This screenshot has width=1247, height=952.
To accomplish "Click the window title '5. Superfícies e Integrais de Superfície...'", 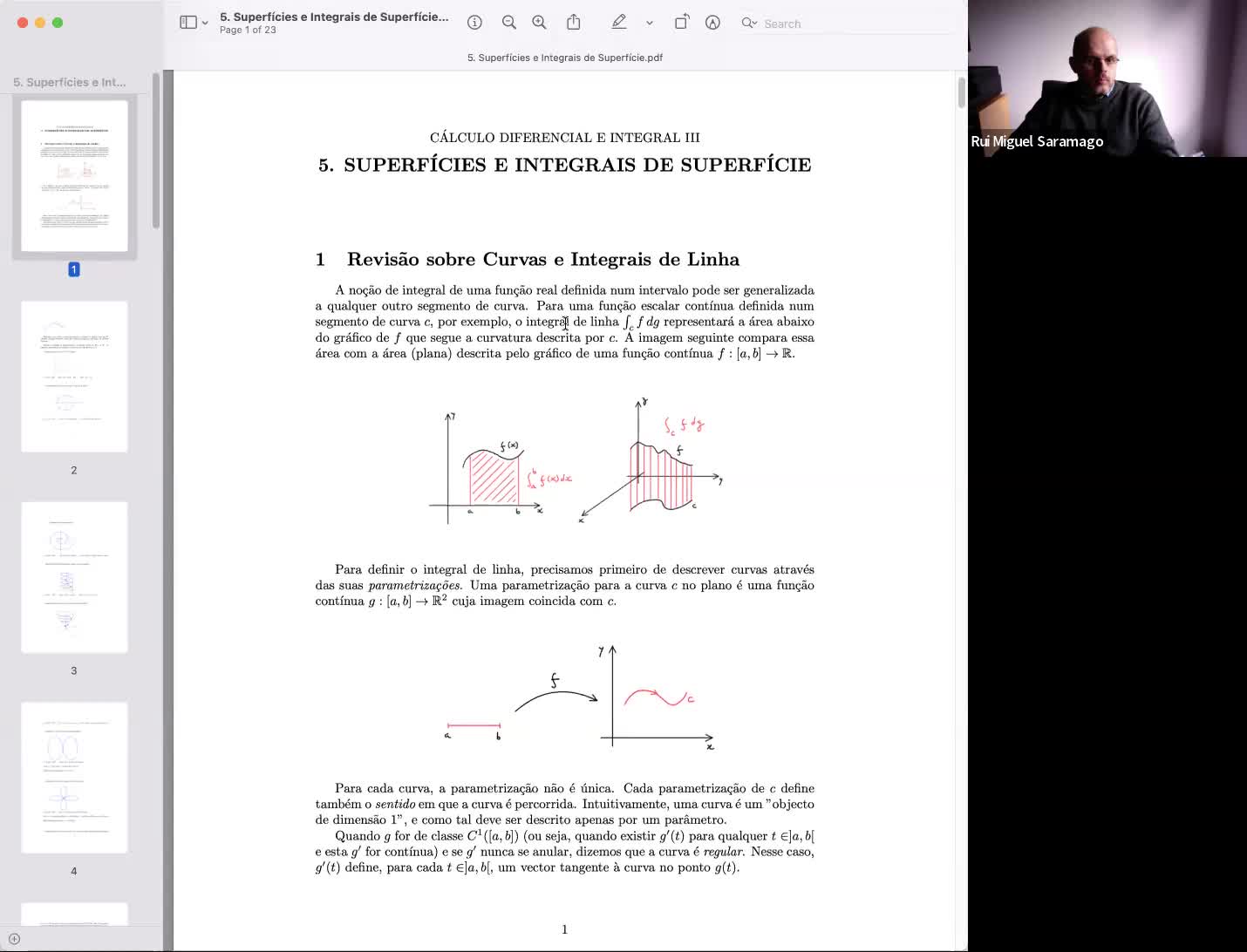I will tap(334, 17).
